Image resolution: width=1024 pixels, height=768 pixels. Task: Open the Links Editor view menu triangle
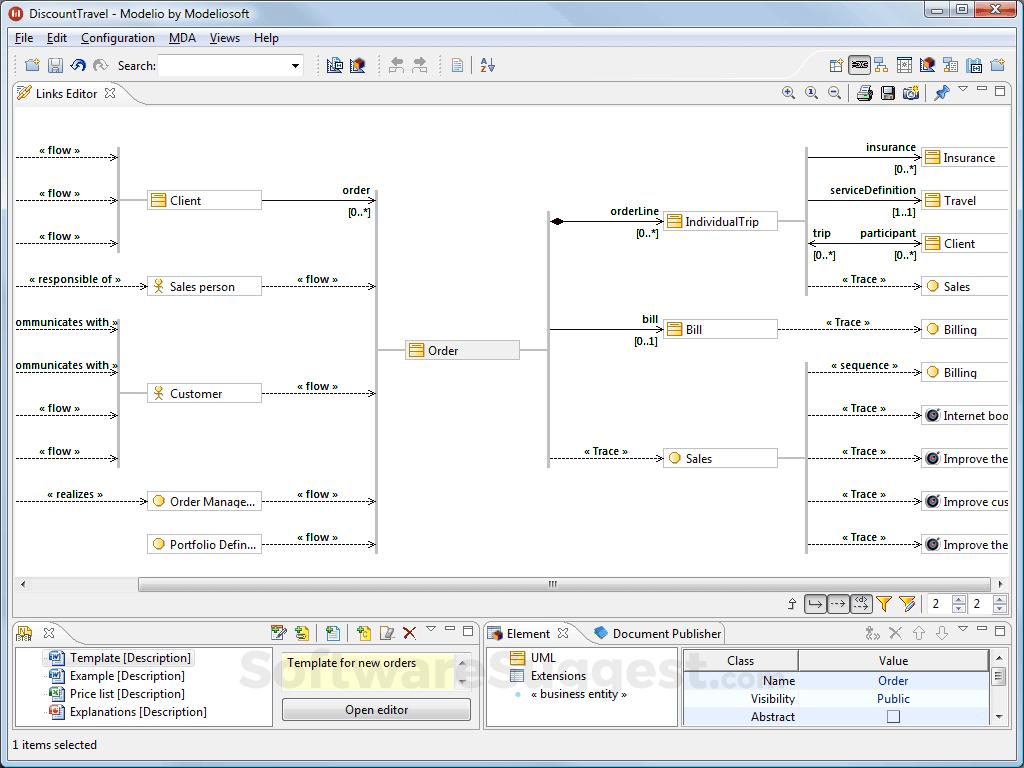click(x=963, y=90)
